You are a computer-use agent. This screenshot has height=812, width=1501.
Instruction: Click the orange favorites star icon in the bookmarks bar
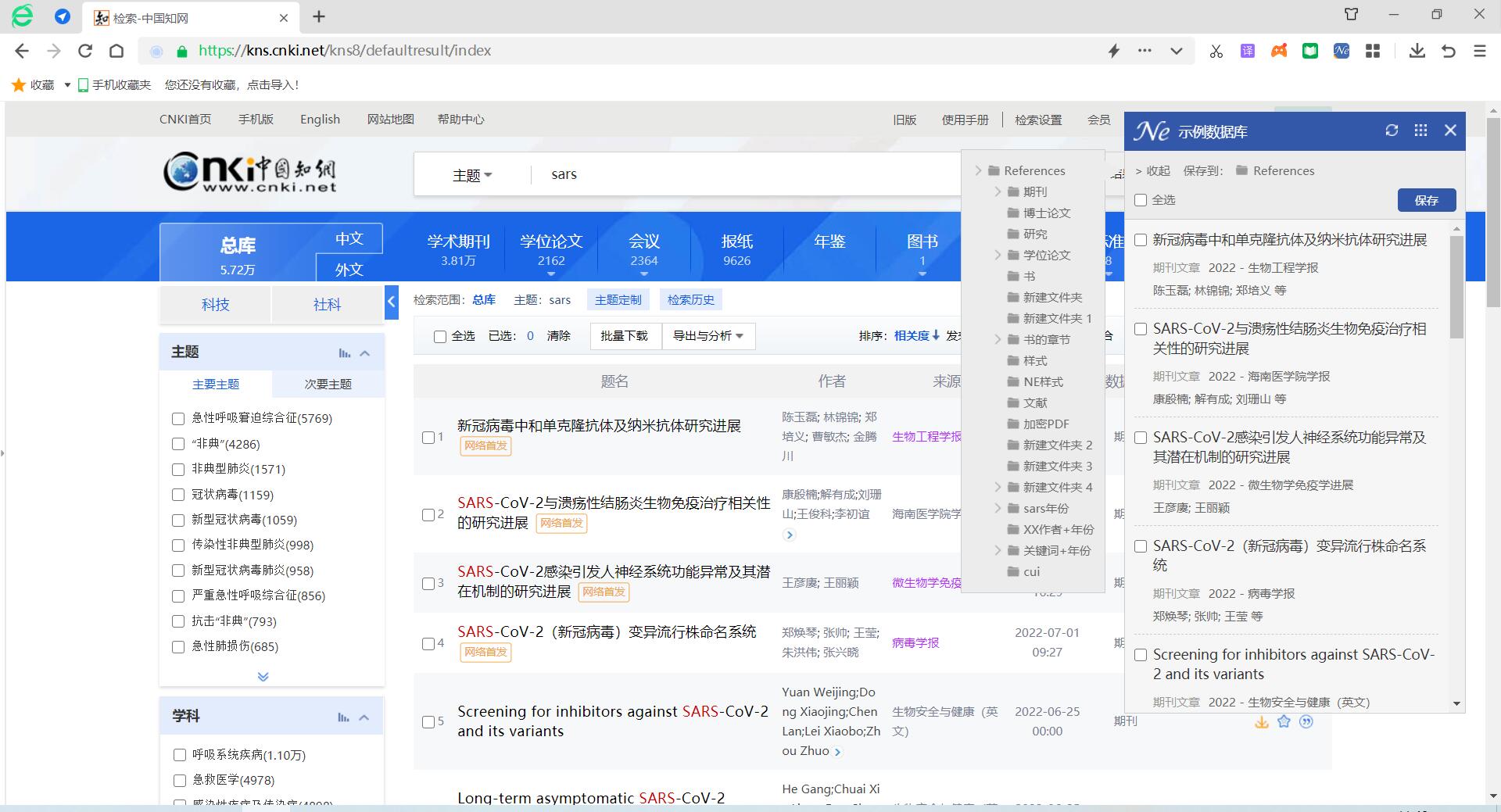[19, 84]
